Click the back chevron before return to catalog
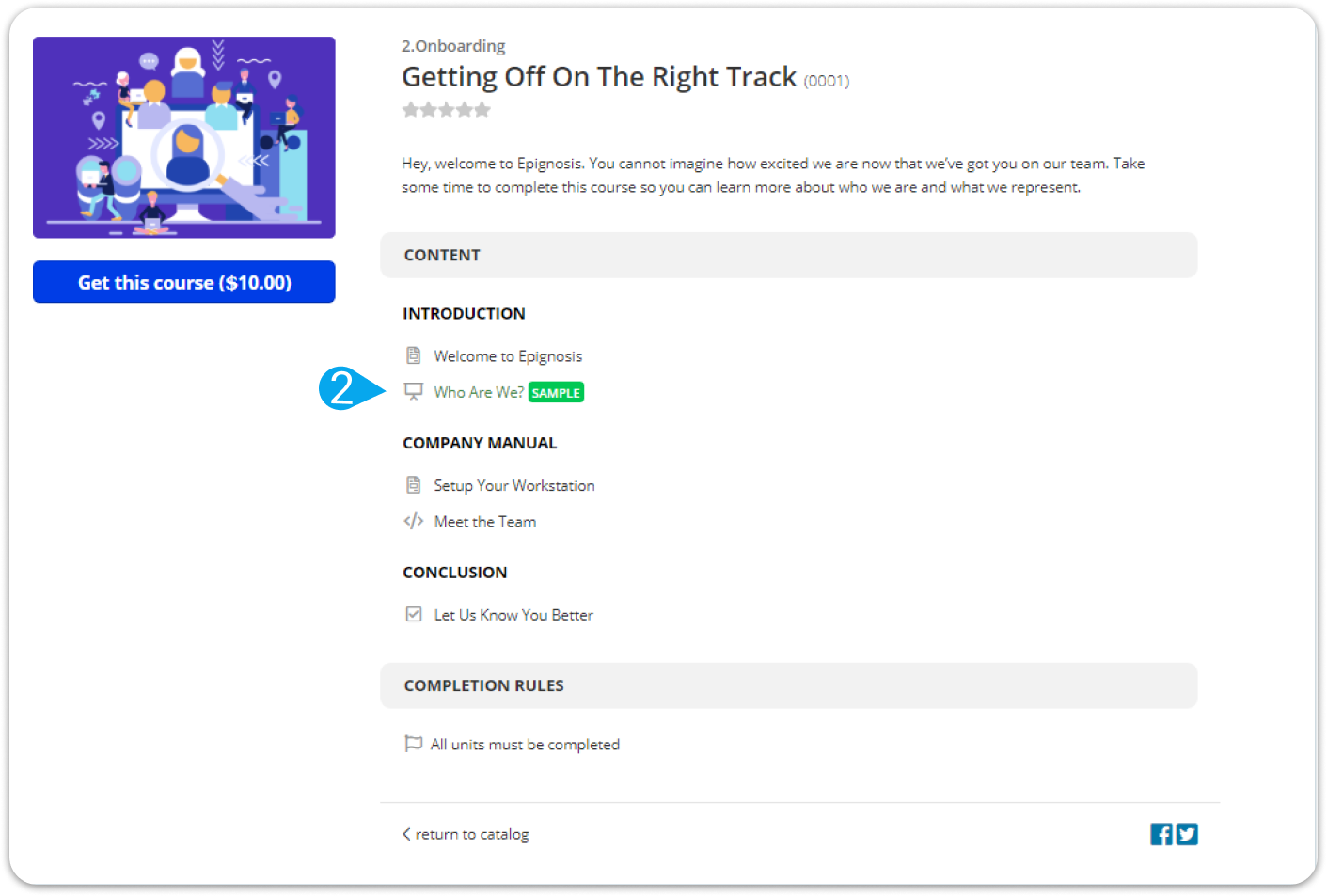The width and height of the screenshot is (1327, 896). click(x=406, y=834)
